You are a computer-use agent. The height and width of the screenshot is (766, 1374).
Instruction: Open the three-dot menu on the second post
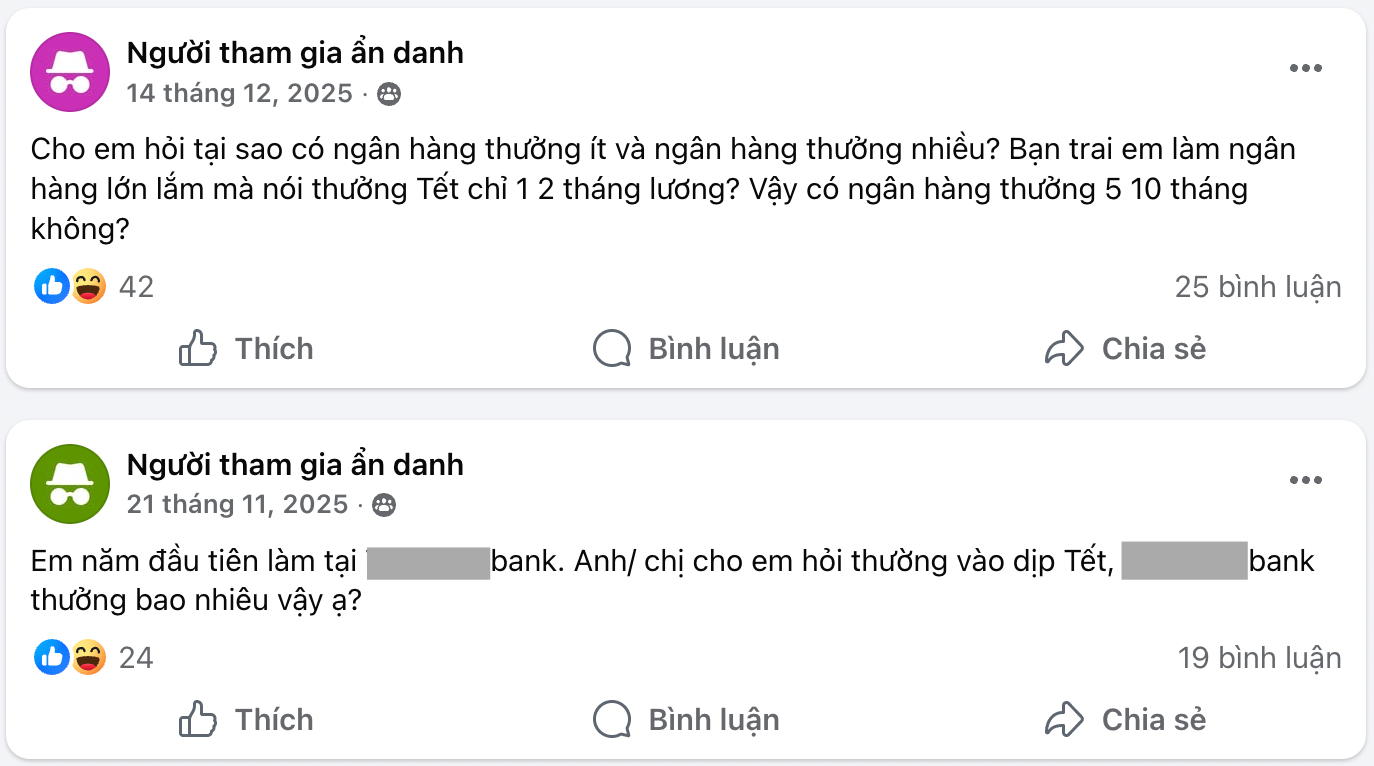(1305, 479)
